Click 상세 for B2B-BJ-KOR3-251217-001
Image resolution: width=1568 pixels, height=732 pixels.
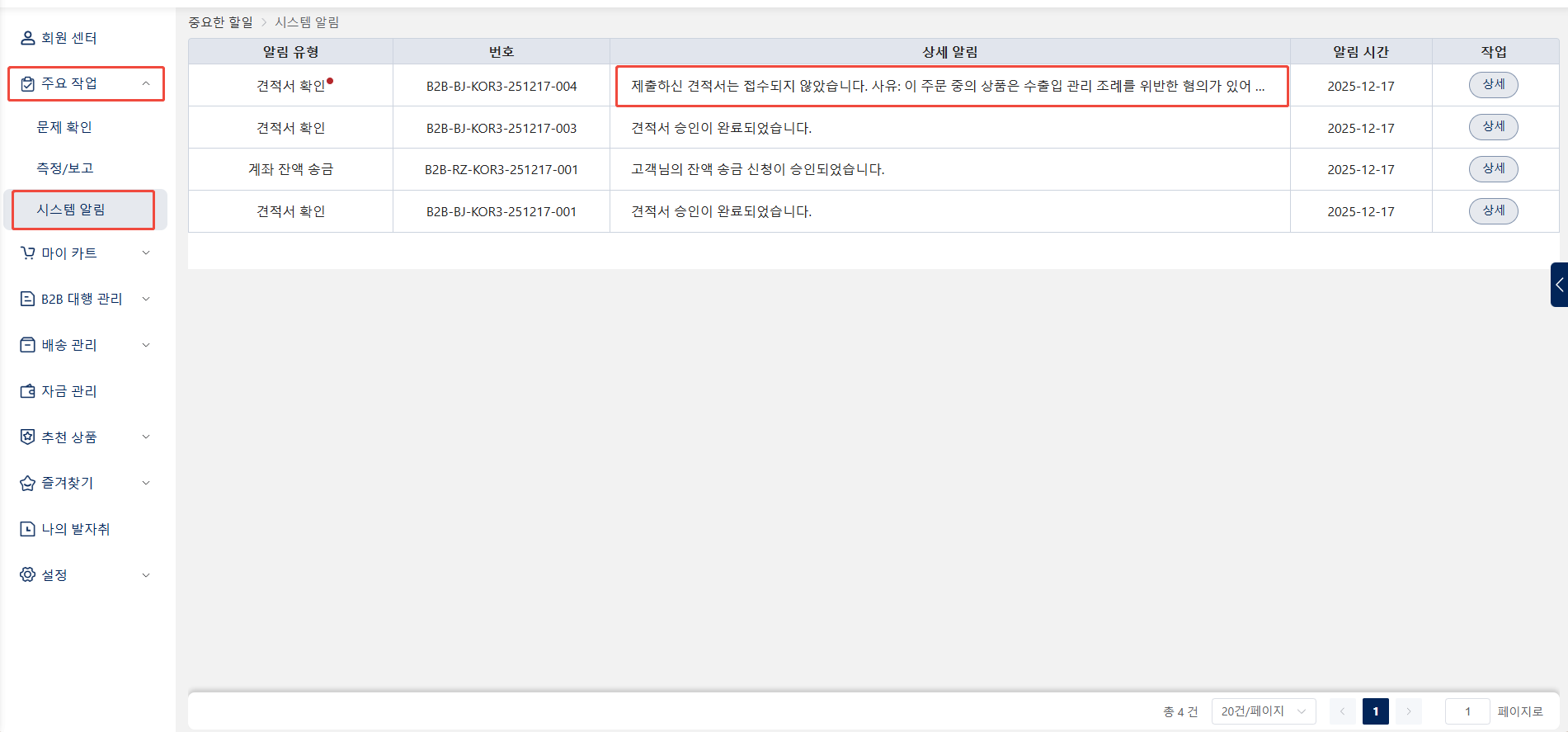[1494, 211]
